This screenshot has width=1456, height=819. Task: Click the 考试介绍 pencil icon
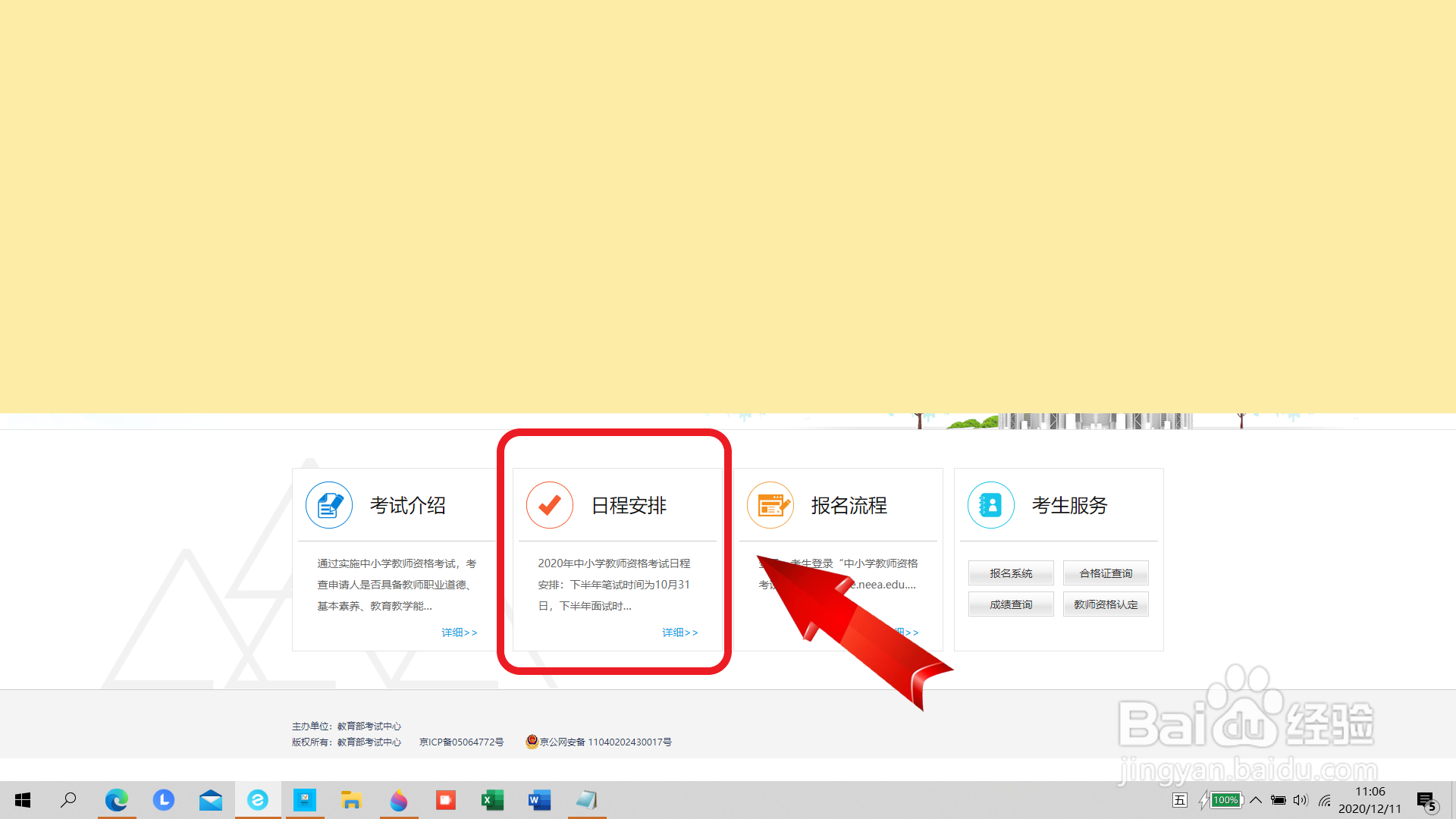click(329, 505)
